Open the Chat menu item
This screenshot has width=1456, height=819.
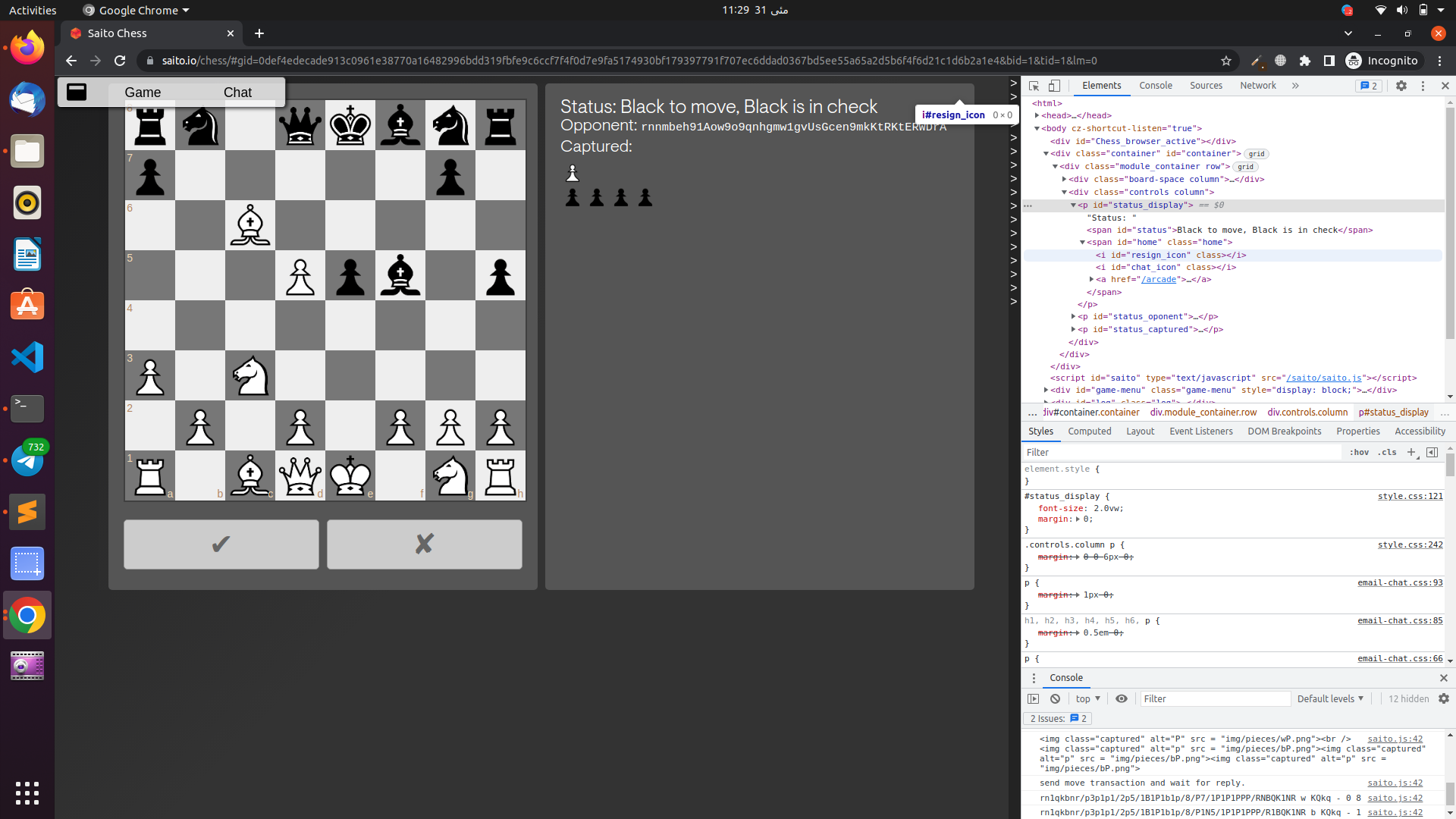(237, 93)
